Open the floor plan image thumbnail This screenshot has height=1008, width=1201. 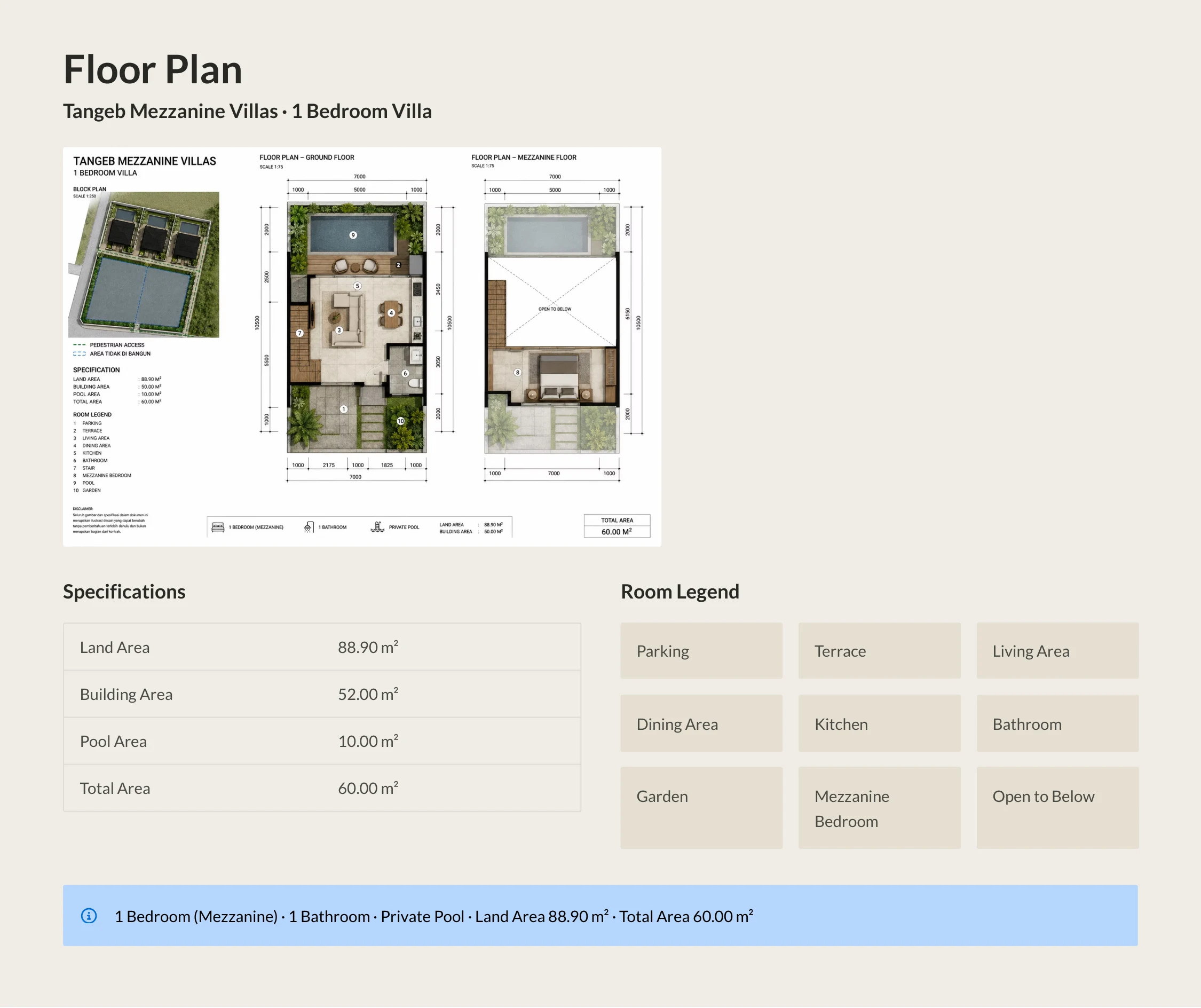(x=362, y=346)
